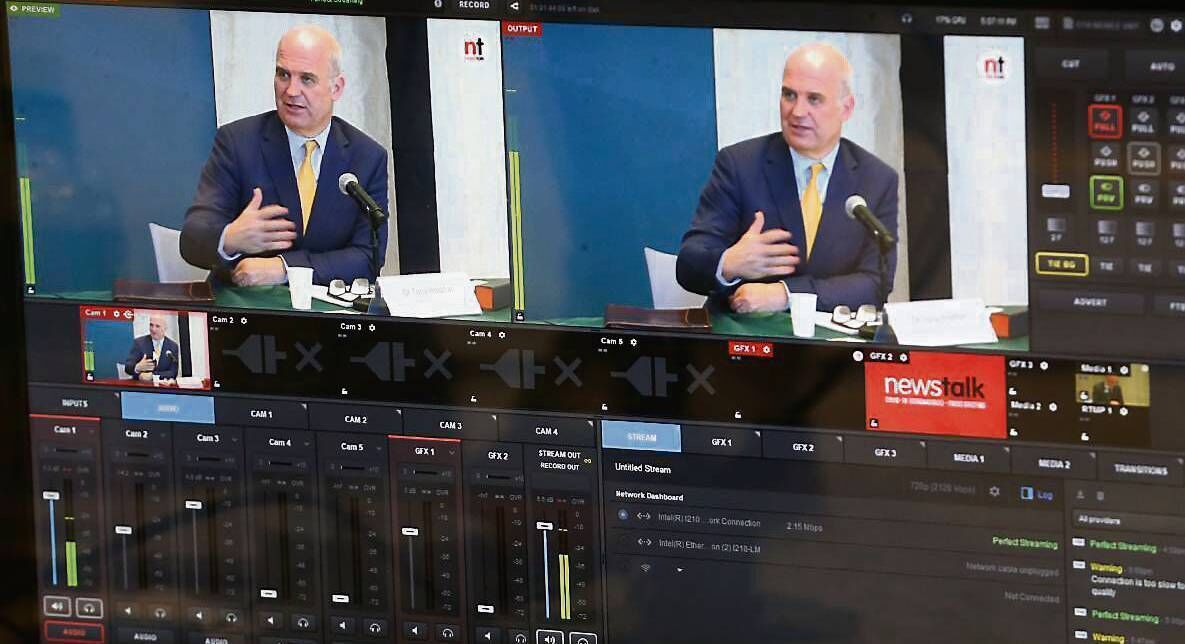Mute the Cam 1 audio channel
1185x644 pixels.
(57, 606)
